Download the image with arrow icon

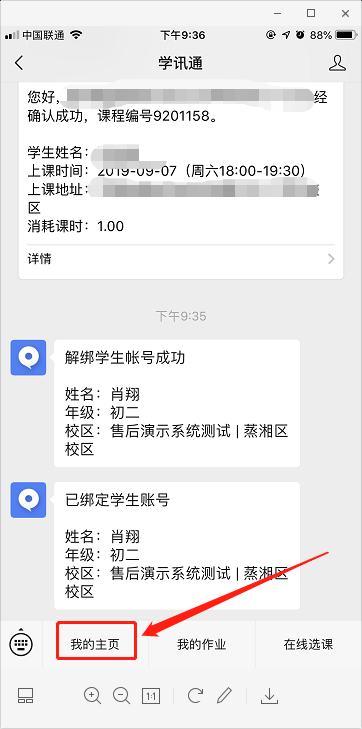click(269, 696)
